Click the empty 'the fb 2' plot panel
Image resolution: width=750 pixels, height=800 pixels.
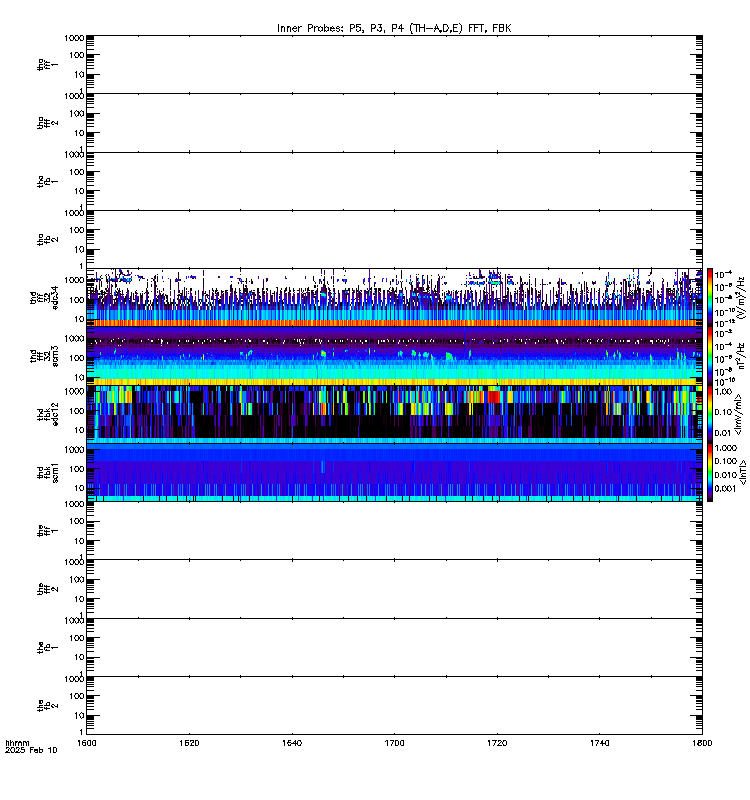394,706
